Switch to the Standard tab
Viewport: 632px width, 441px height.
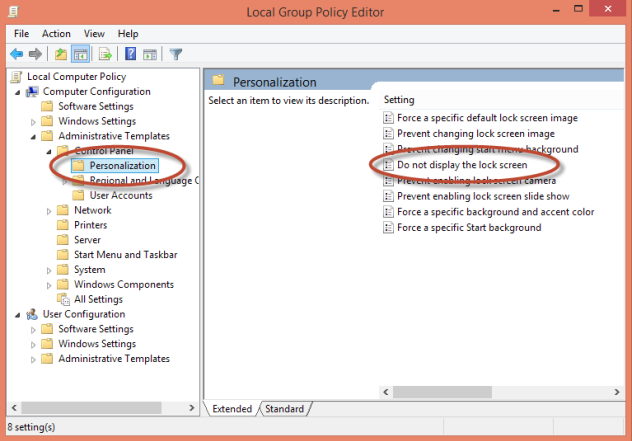pyautogui.click(x=285, y=409)
